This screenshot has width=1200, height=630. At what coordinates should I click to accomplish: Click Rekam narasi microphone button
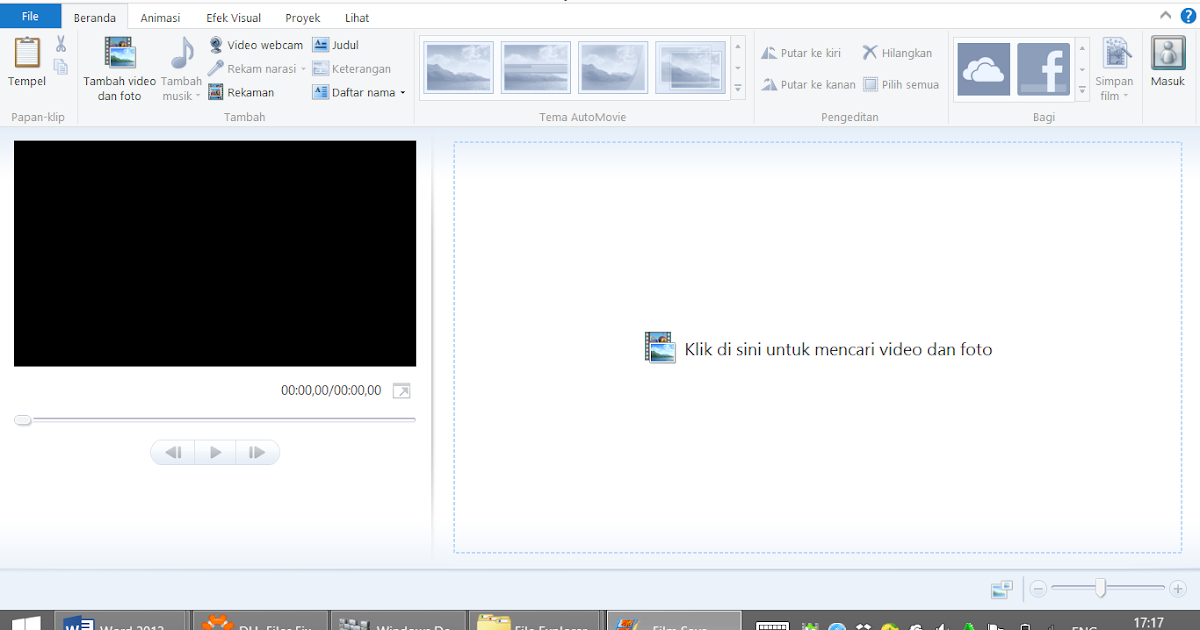pos(252,69)
